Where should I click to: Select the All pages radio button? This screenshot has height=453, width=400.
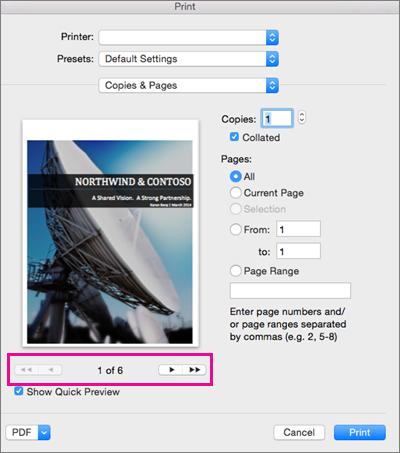(x=236, y=176)
